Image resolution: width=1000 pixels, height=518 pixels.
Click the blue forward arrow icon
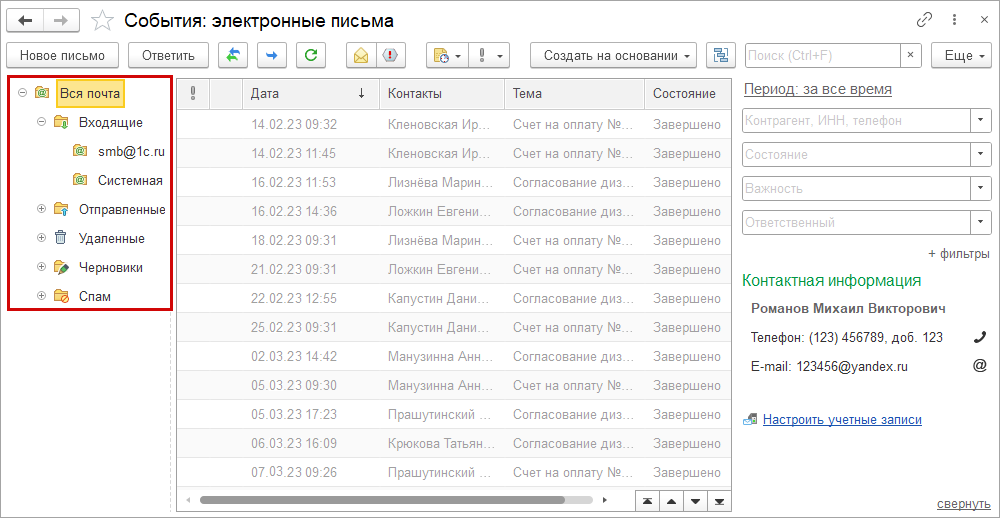coord(272,56)
